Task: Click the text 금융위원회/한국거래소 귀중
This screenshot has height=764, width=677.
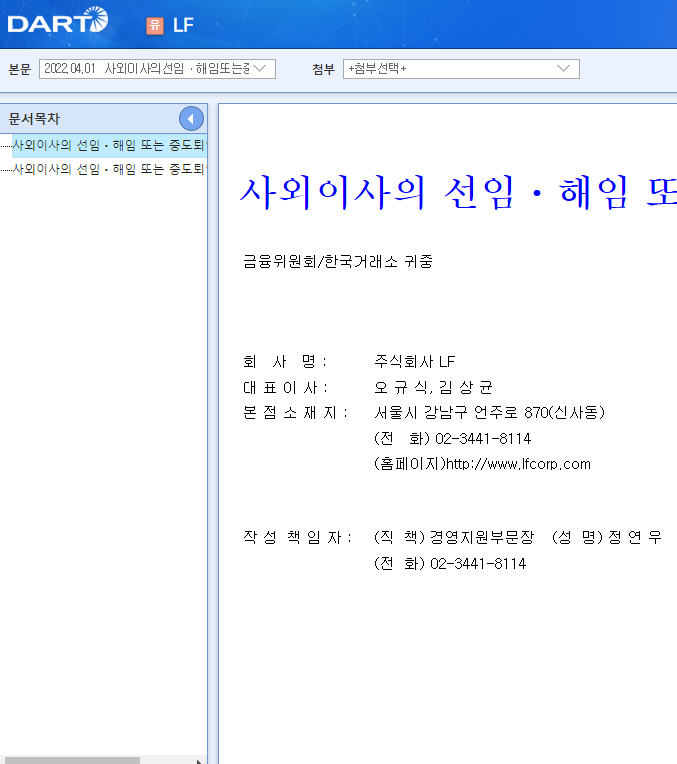Action: point(338,262)
